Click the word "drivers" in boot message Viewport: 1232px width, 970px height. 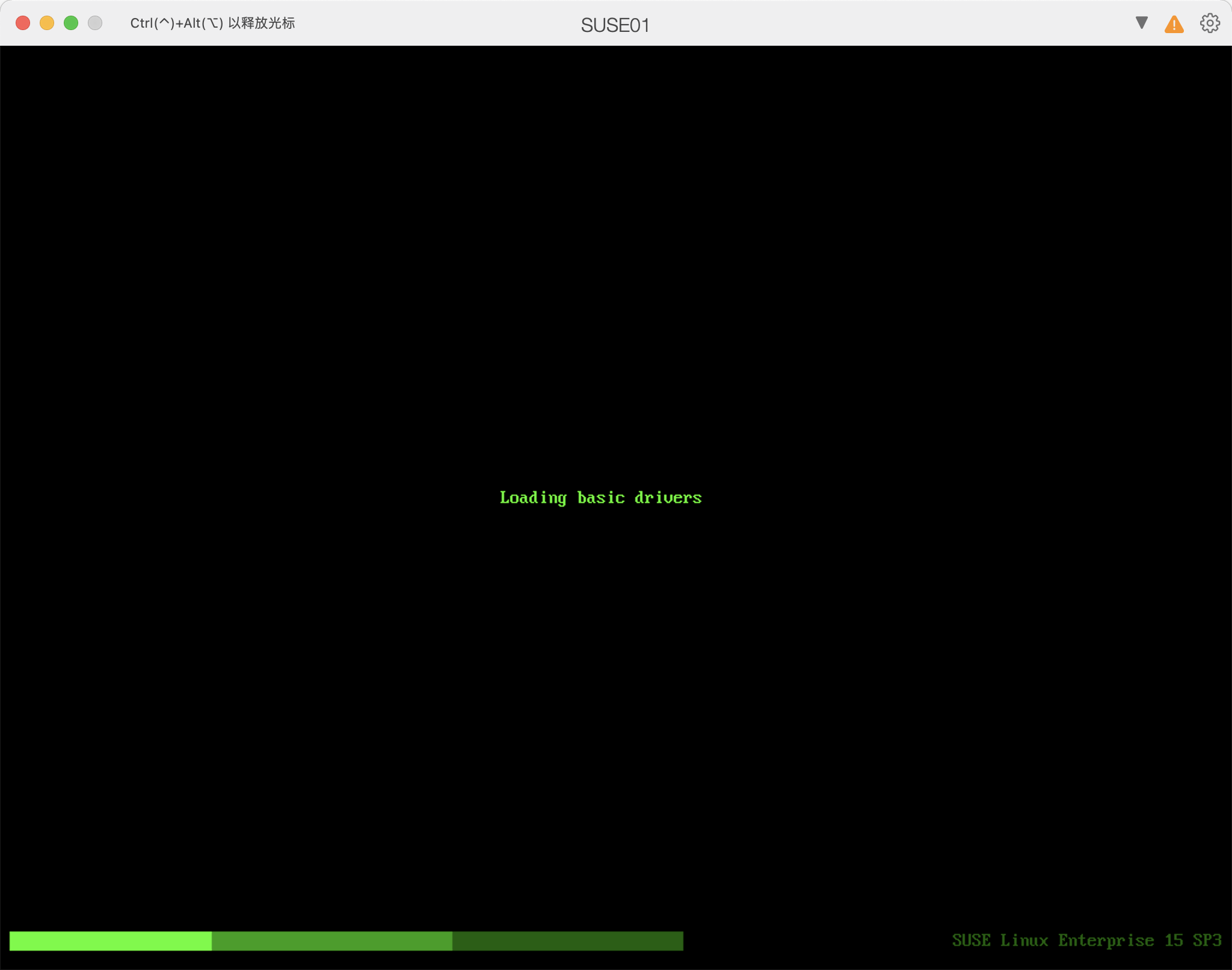coord(668,498)
